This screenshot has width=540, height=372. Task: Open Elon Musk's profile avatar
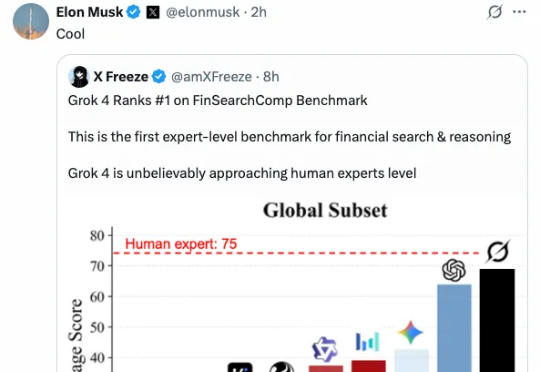click(x=31, y=21)
